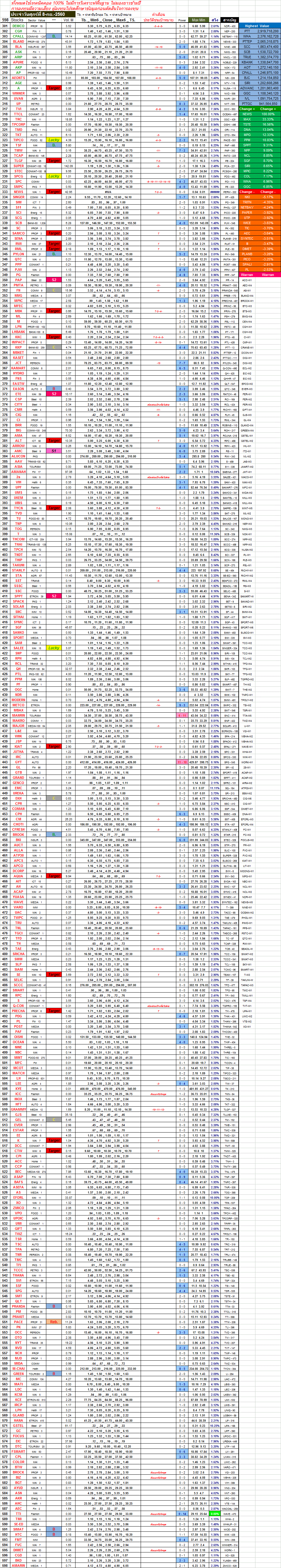Select SUPER in the Stocks column
Screen dimensions: 281x1568
18,166
